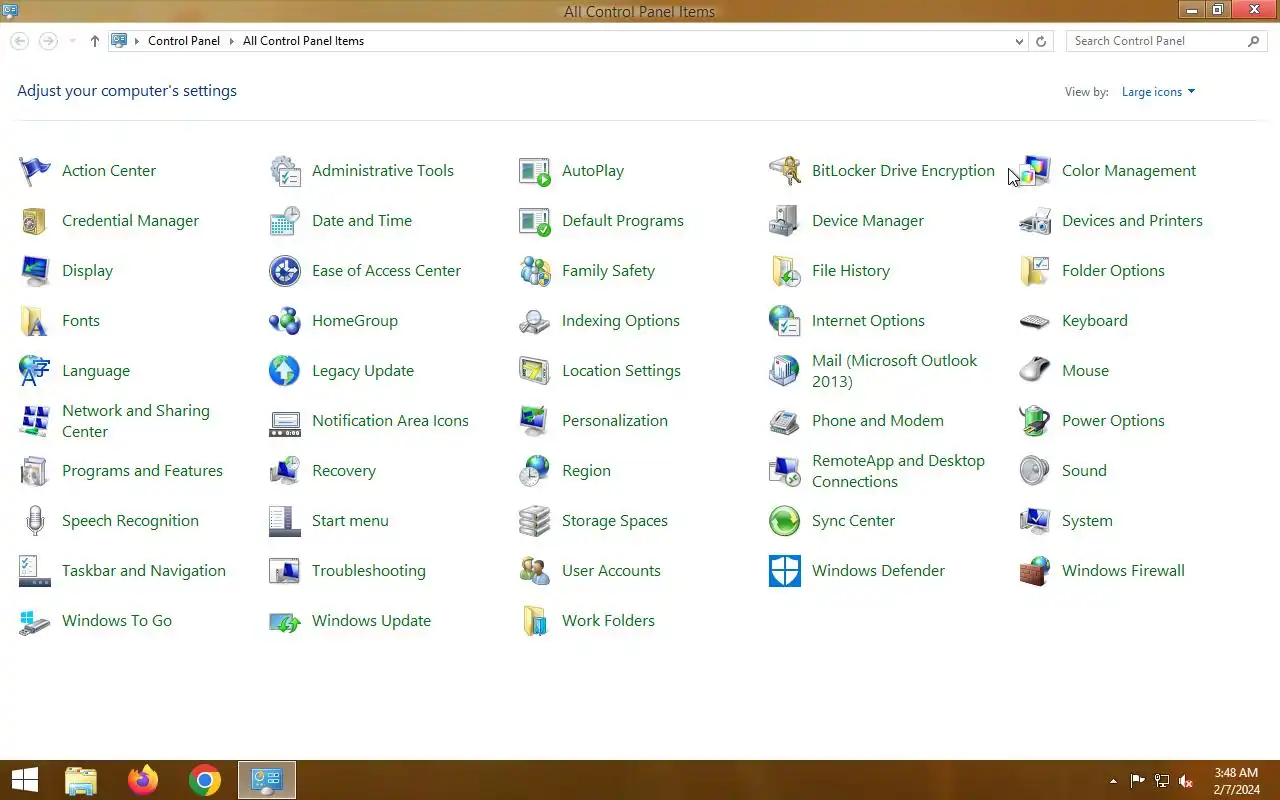The height and width of the screenshot is (800, 1280).
Task: Open the Display monitor icon
Action: (35, 271)
